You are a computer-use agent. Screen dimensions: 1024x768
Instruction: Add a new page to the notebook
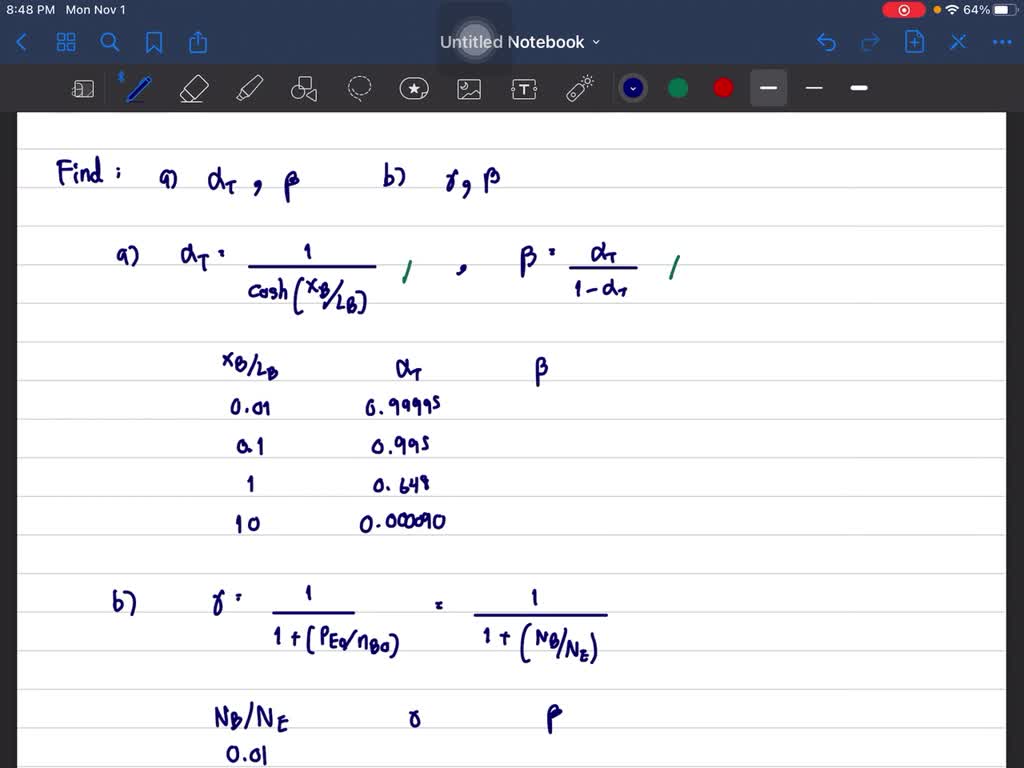click(914, 42)
